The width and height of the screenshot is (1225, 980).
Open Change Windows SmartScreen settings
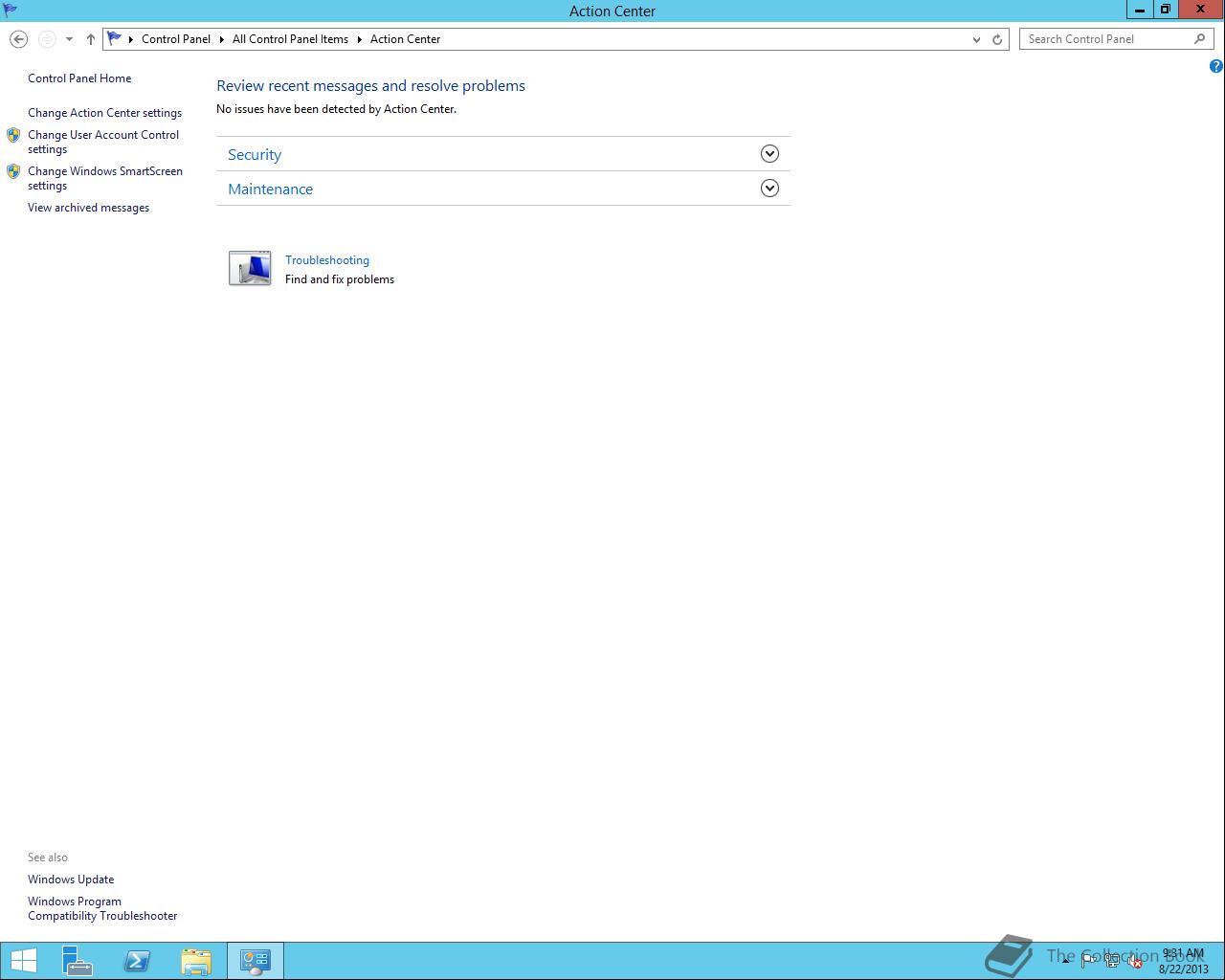105,178
